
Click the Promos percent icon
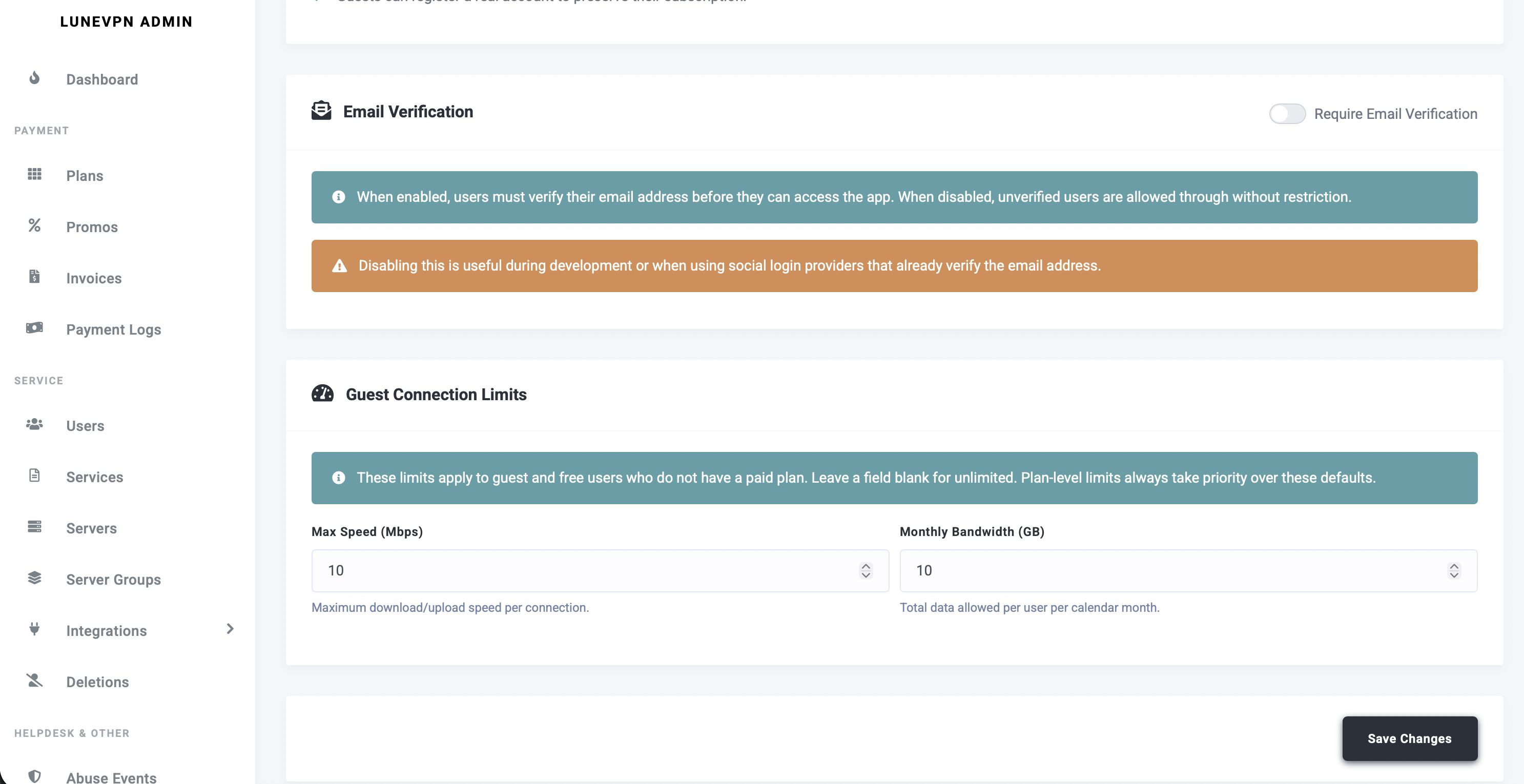click(x=34, y=225)
